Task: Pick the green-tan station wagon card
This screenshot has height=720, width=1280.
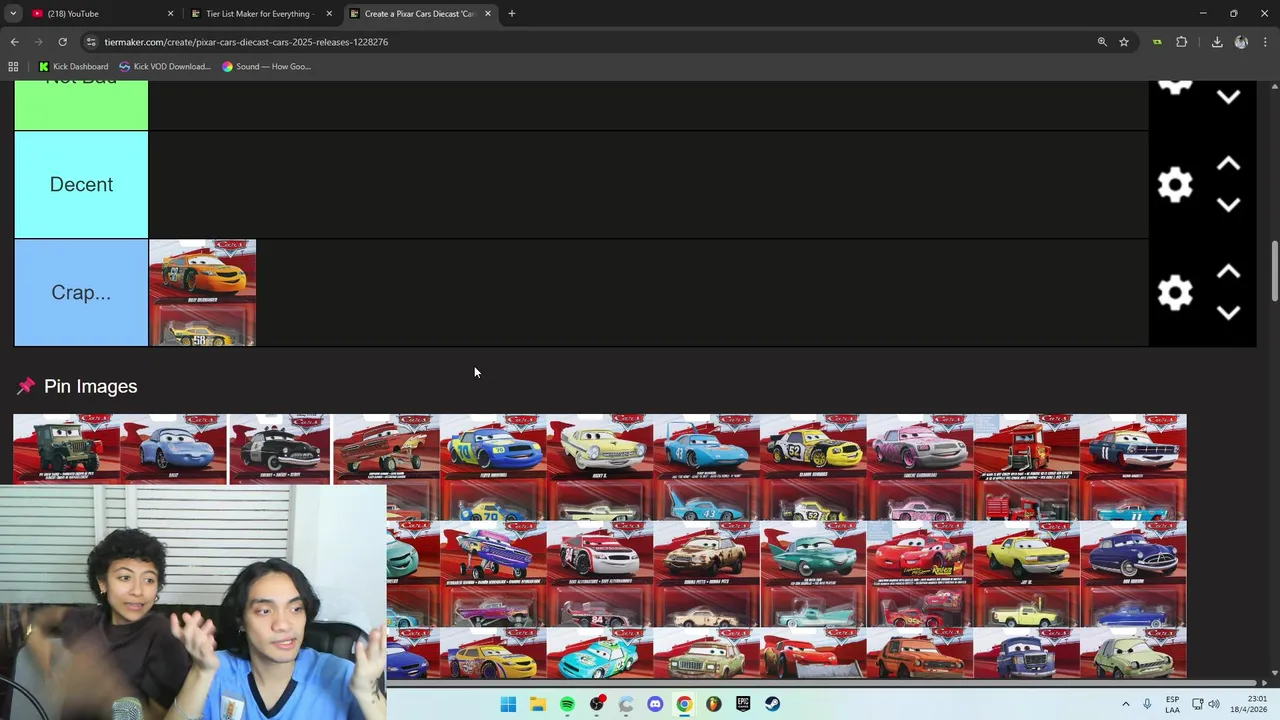Action: point(706,653)
